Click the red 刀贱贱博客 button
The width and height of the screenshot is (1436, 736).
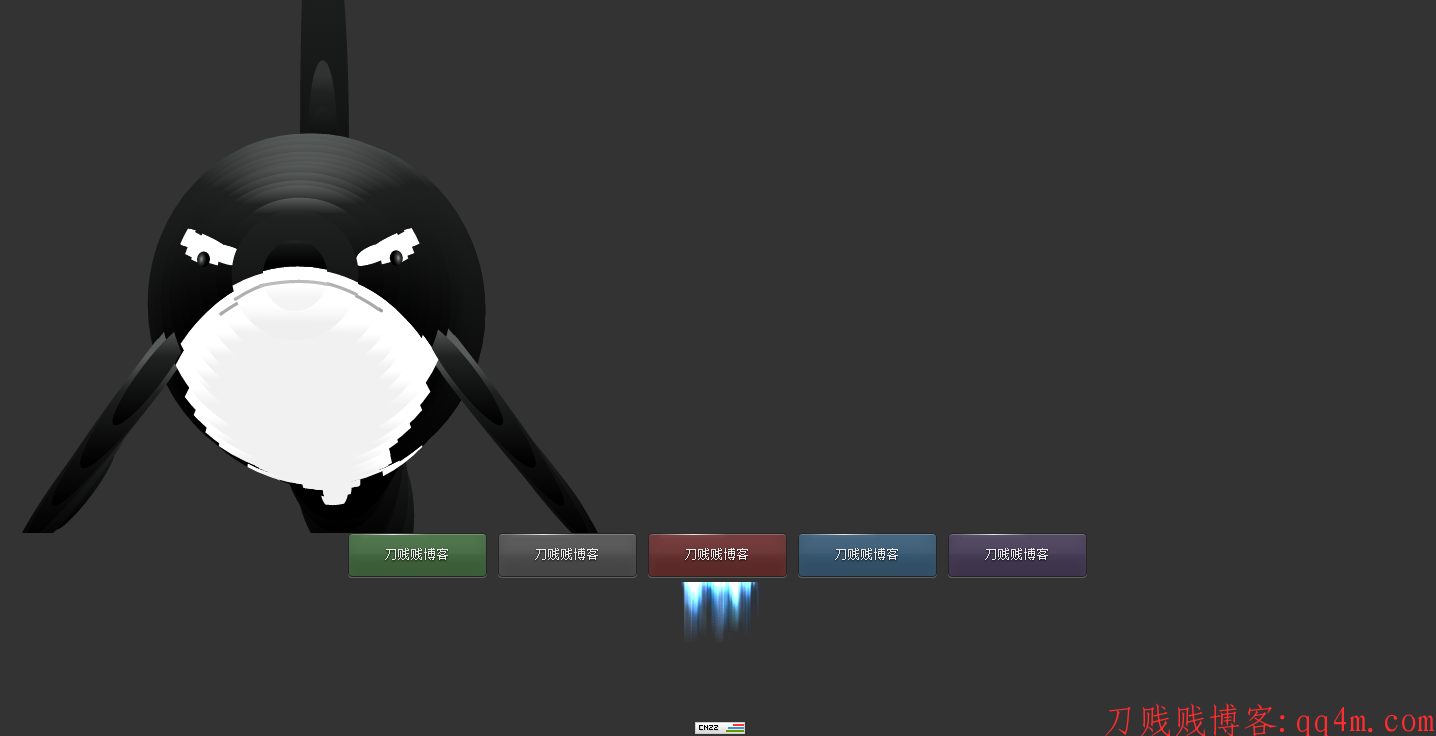click(x=717, y=555)
